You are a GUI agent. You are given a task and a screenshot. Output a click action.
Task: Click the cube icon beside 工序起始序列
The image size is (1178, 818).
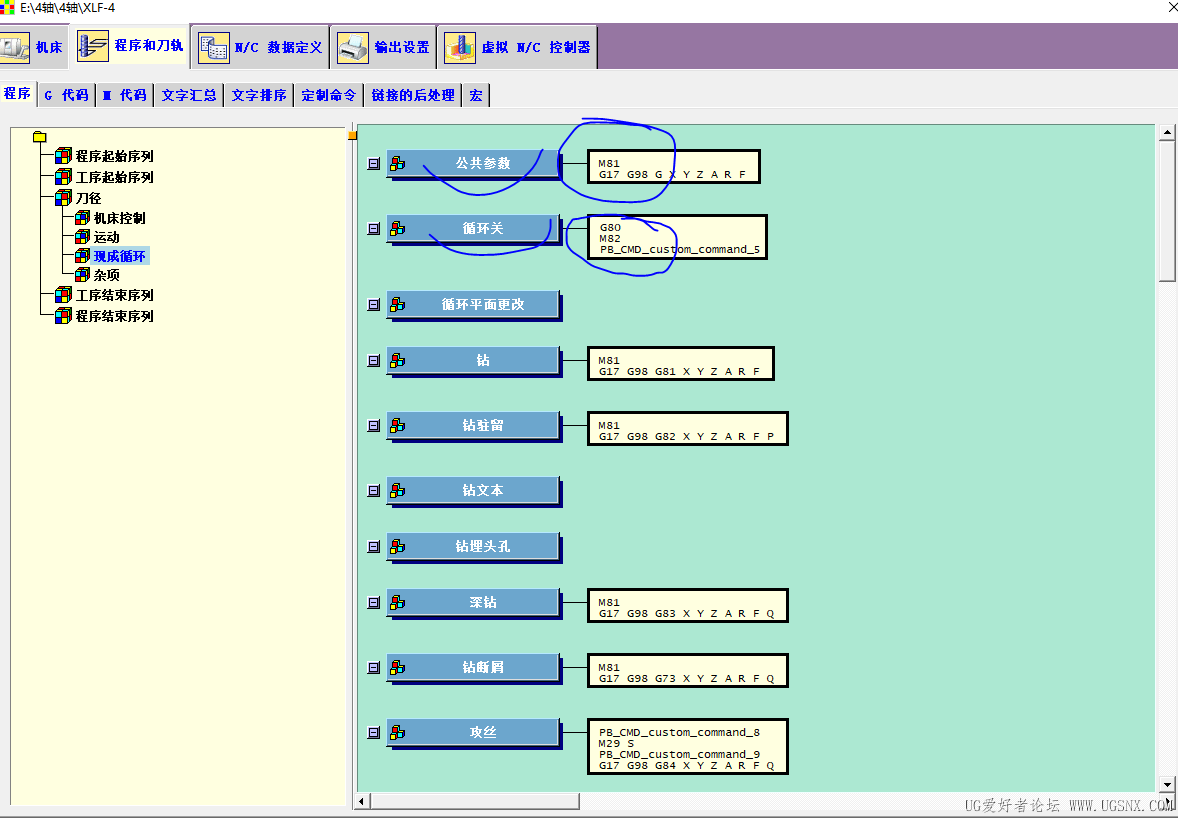click(x=64, y=177)
